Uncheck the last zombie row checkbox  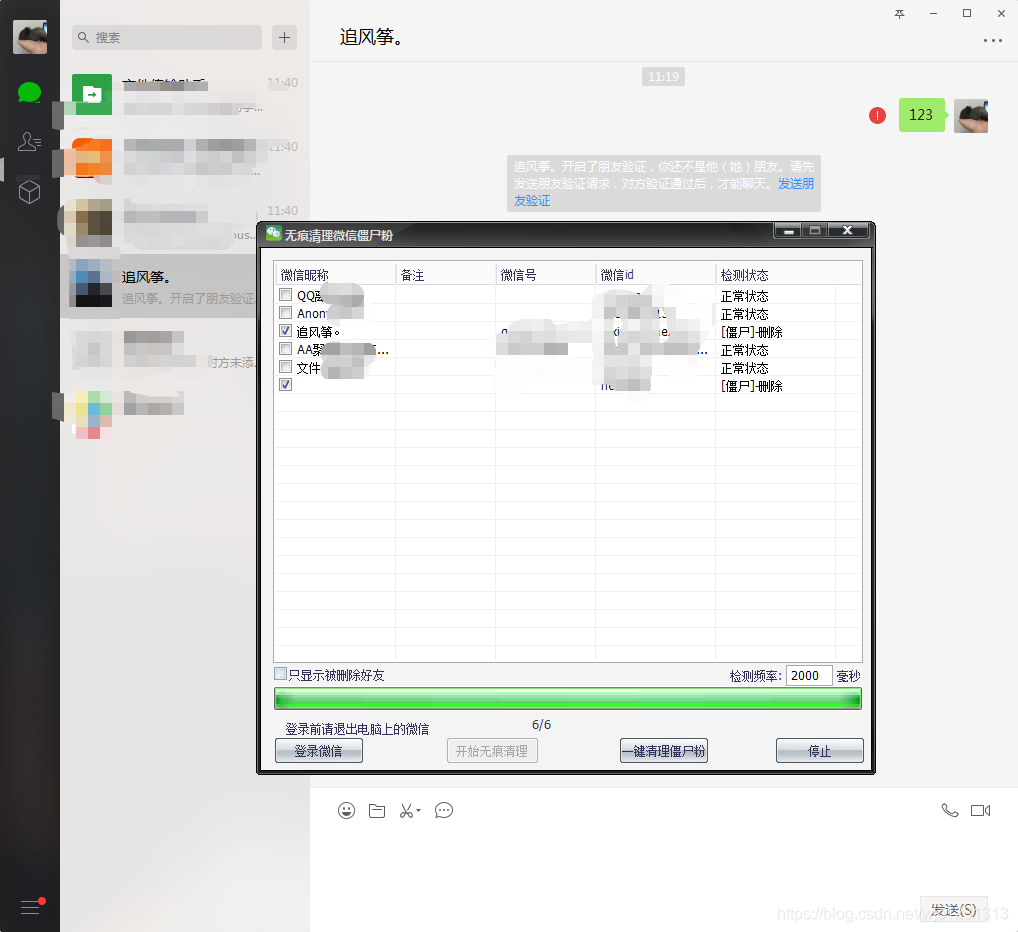point(286,385)
